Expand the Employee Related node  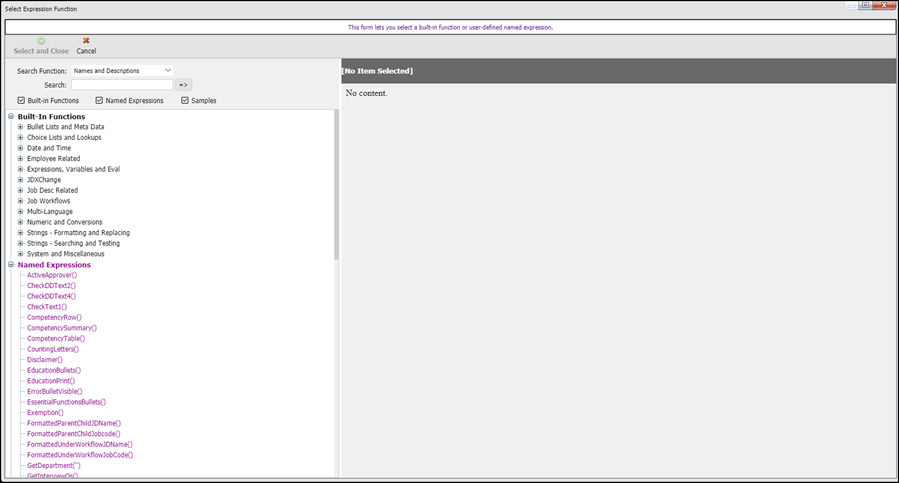pos(20,159)
